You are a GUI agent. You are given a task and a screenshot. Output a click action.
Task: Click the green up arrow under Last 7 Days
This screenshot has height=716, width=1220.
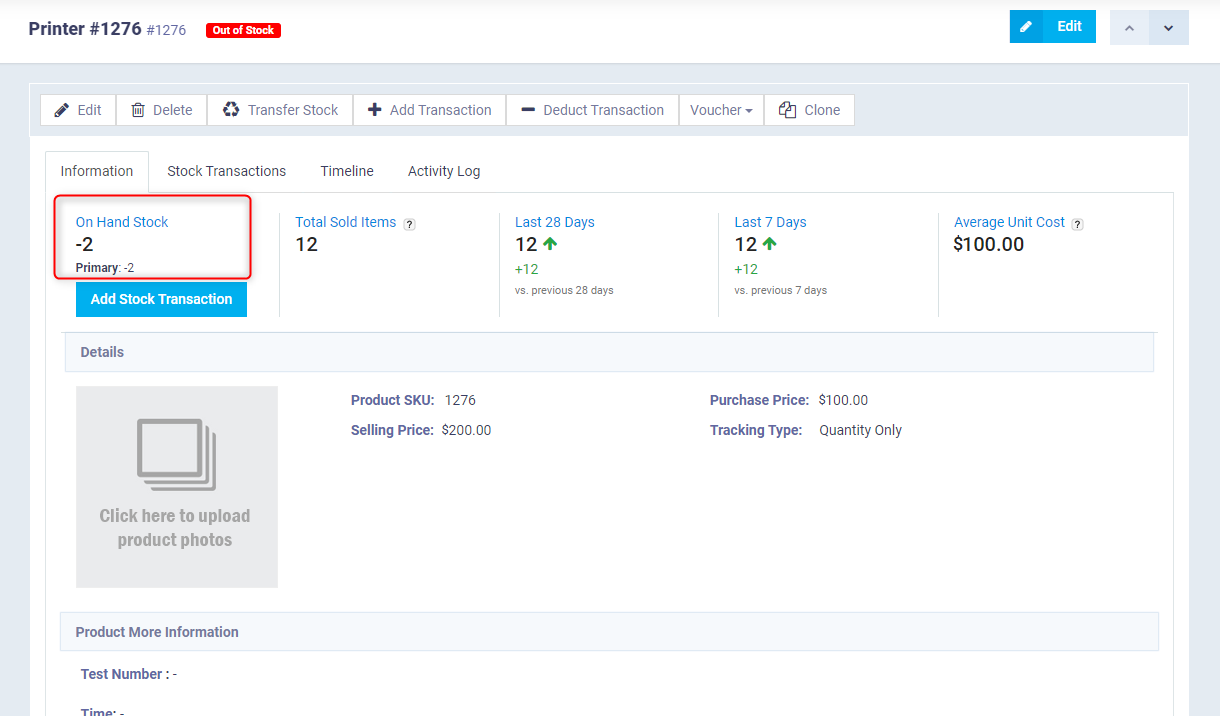tap(769, 243)
